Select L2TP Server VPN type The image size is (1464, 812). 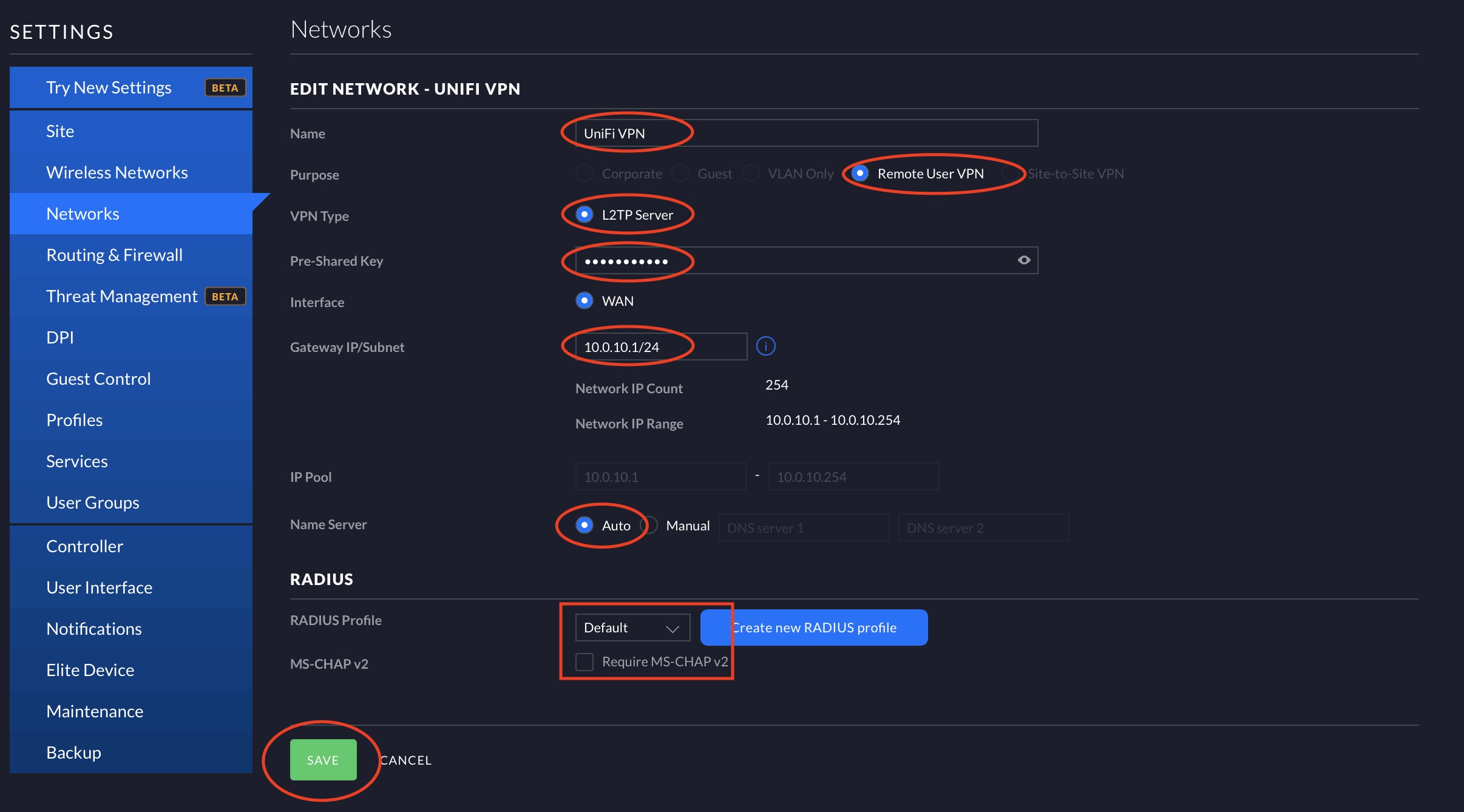coord(585,215)
